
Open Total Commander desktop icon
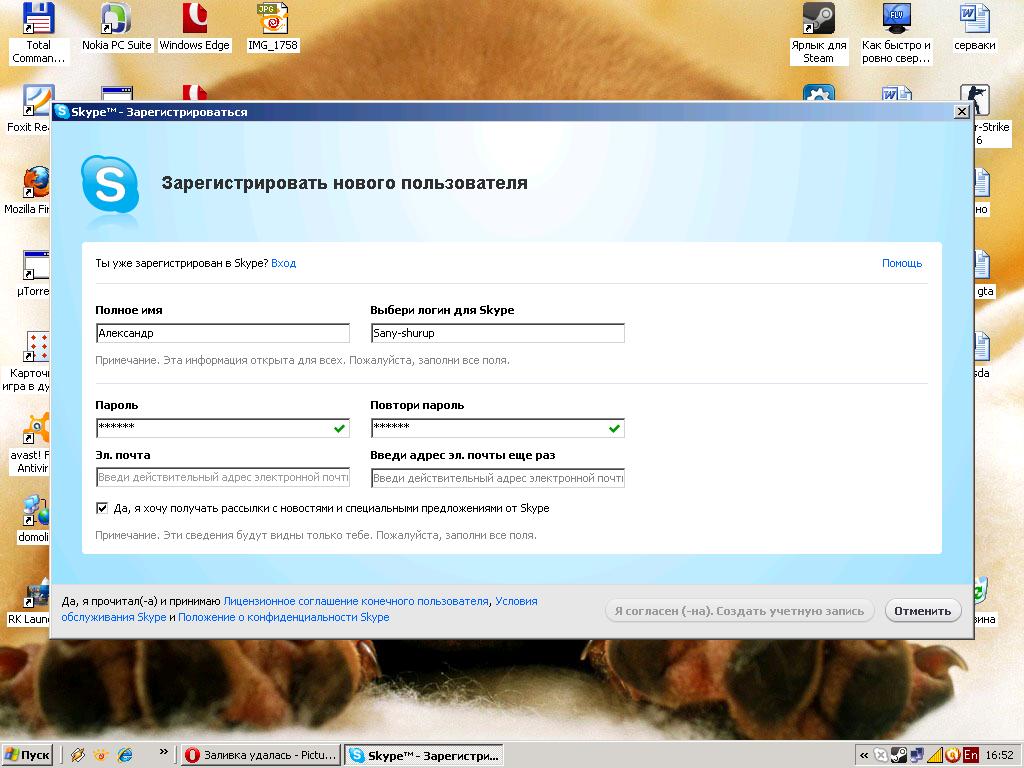(38, 33)
